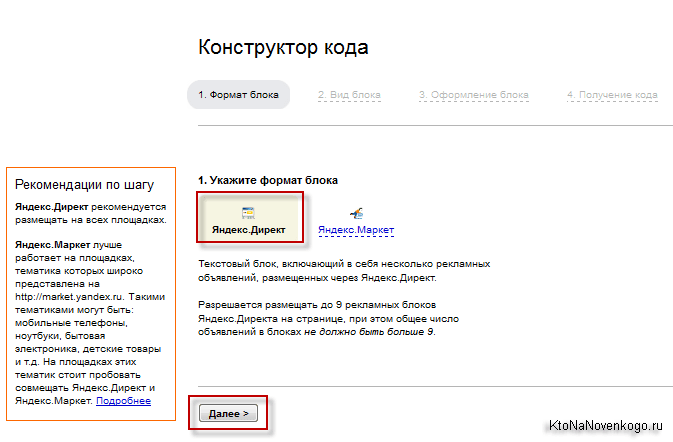Choose the Яндекс.Маркет format link
The width and height of the screenshot is (673, 442).
(x=356, y=230)
